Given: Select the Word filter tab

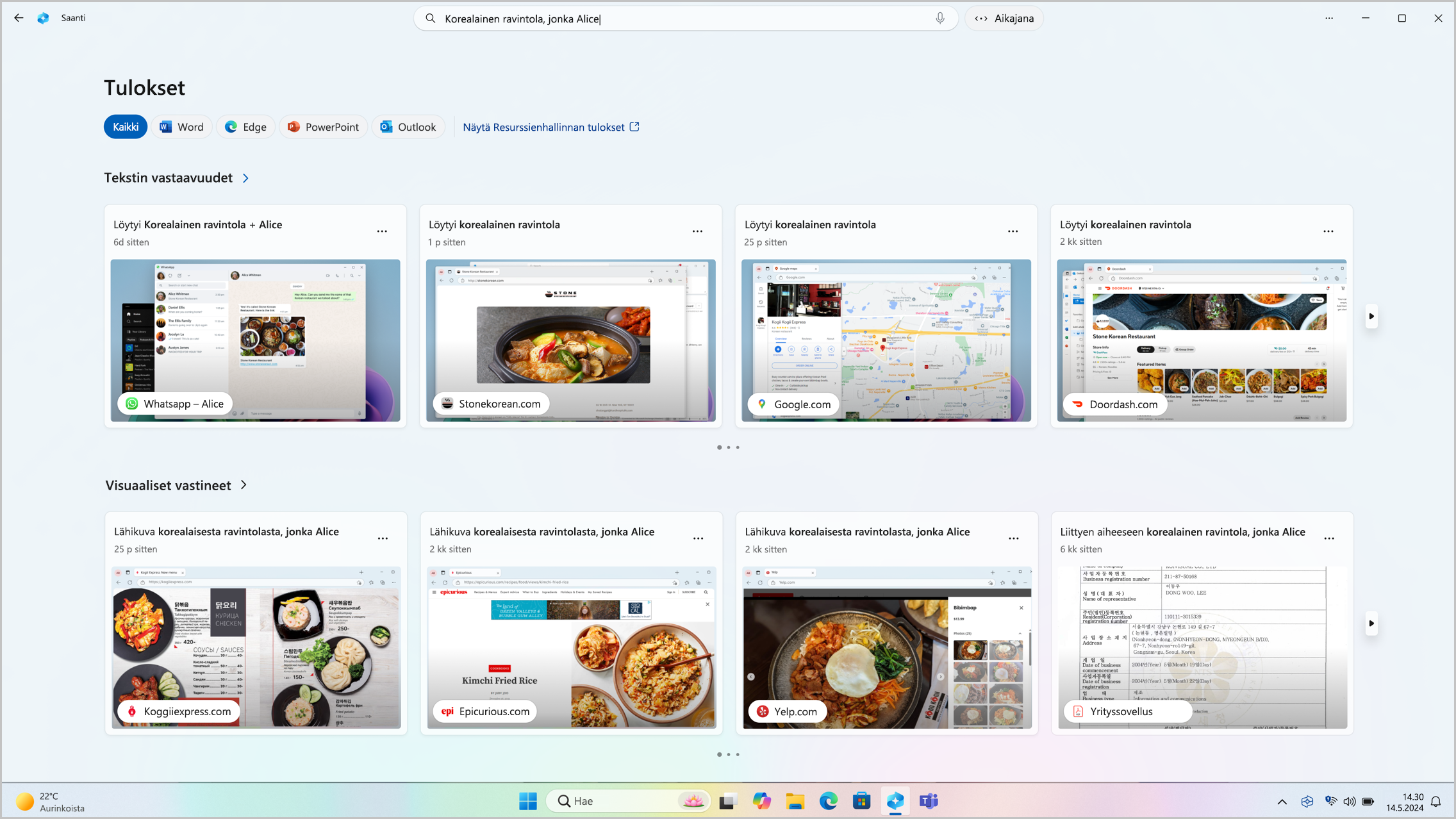Looking at the screenshot, I should 182,127.
